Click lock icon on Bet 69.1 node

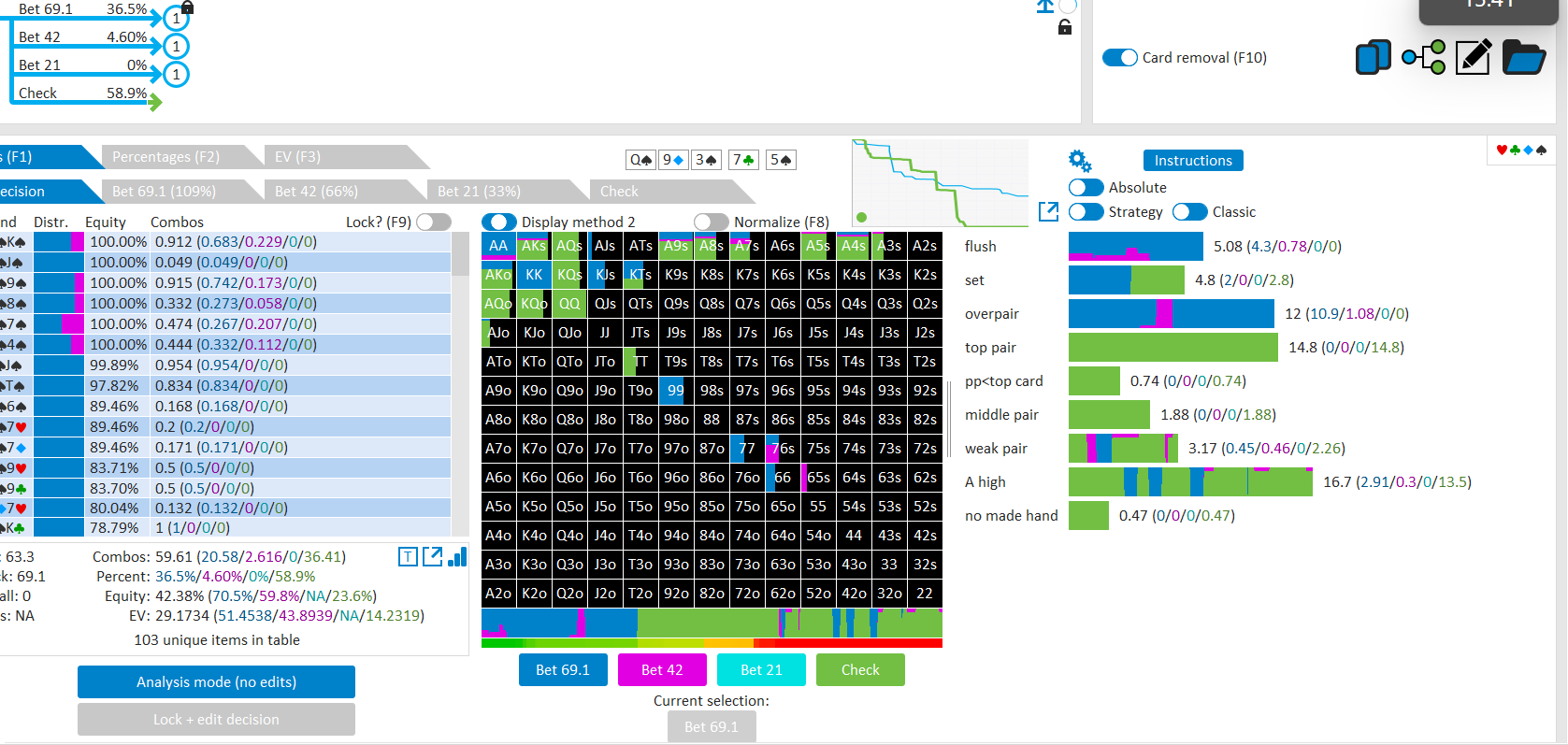tap(187, 7)
